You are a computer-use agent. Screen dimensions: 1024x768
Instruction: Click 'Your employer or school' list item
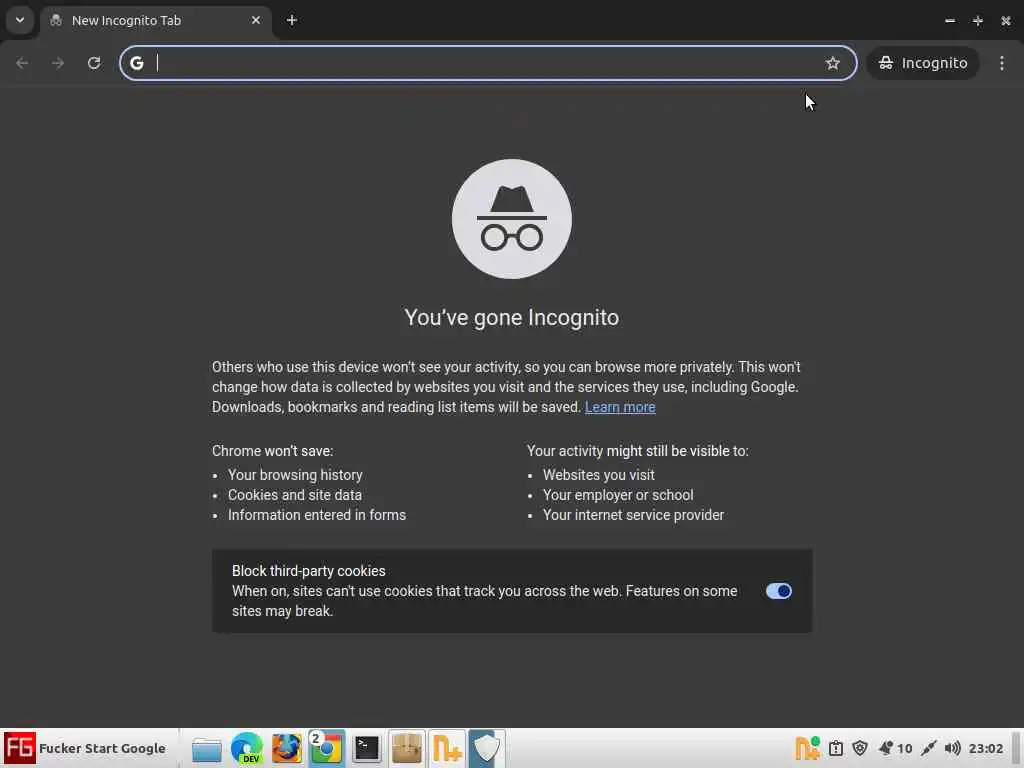click(x=618, y=495)
